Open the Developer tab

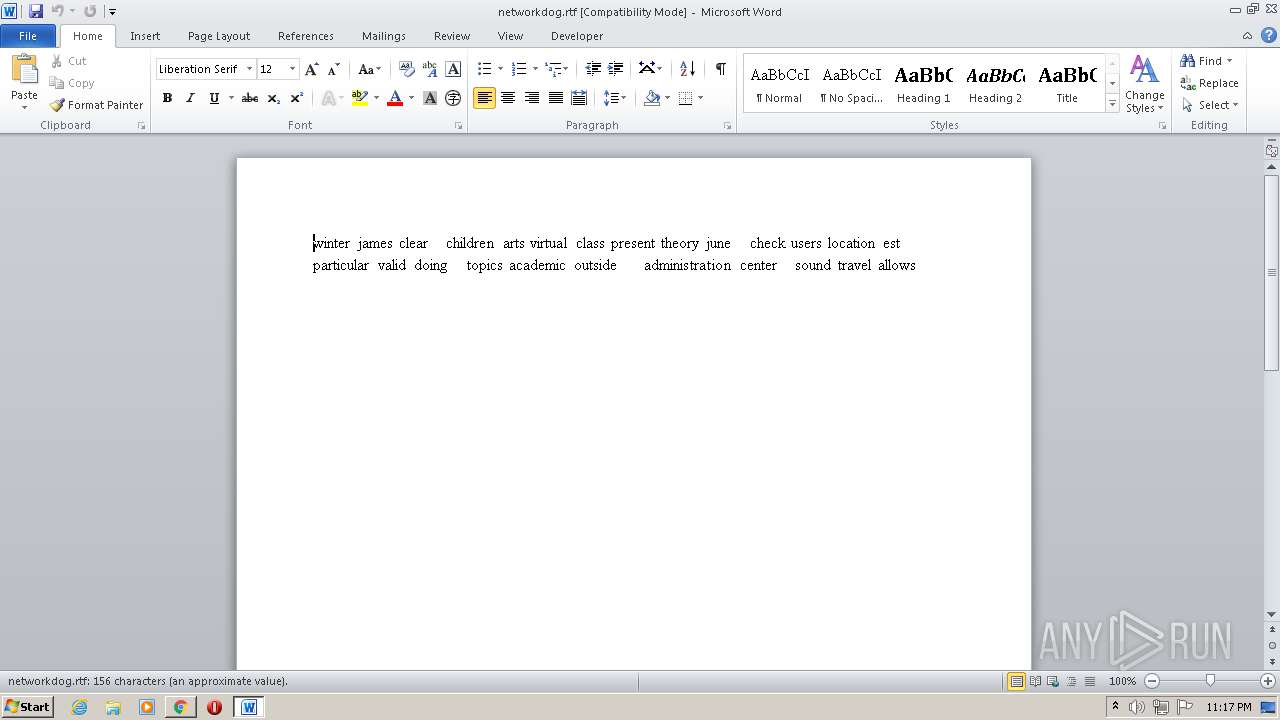(577, 36)
